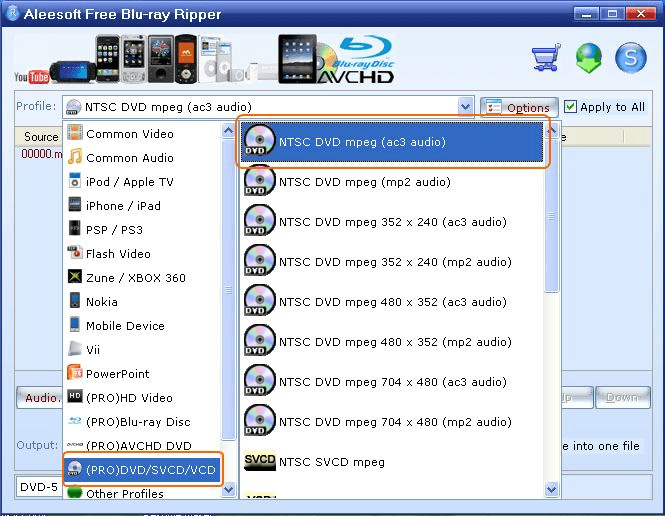Select Flash Video category
The height and width of the screenshot is (516, 665).
click(142, 254)
